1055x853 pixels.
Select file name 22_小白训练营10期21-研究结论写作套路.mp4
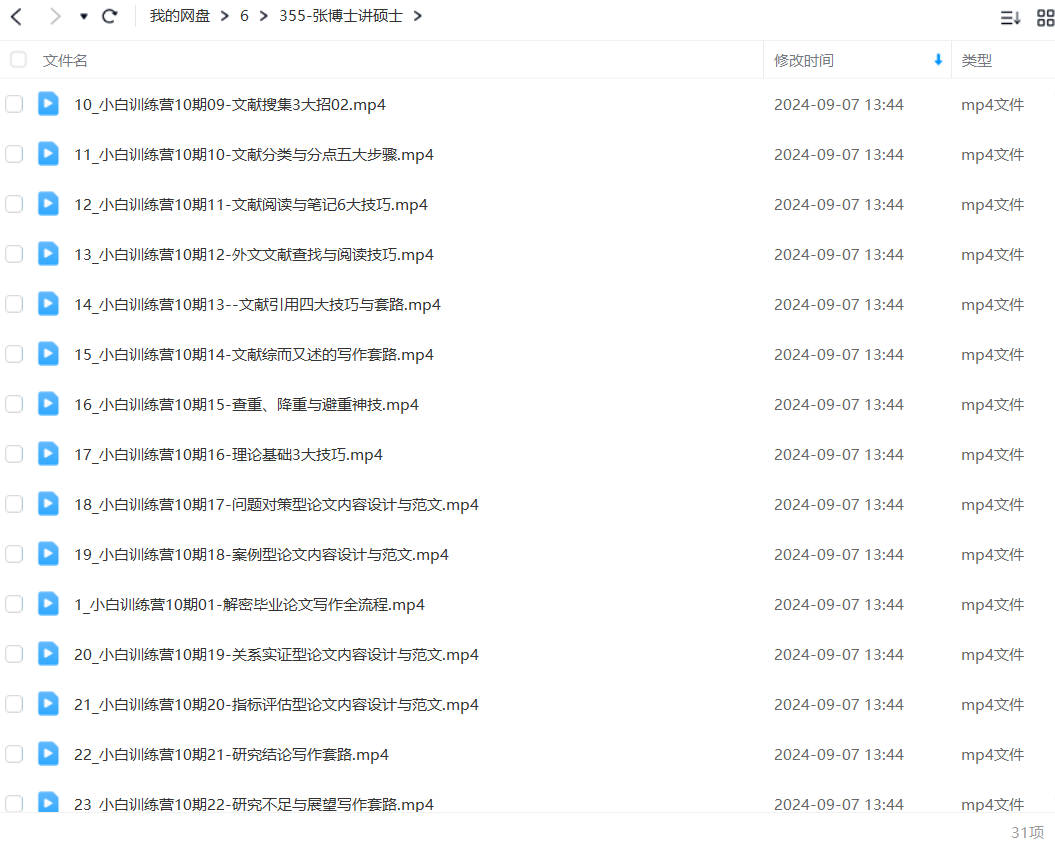[x=231, y=755]
